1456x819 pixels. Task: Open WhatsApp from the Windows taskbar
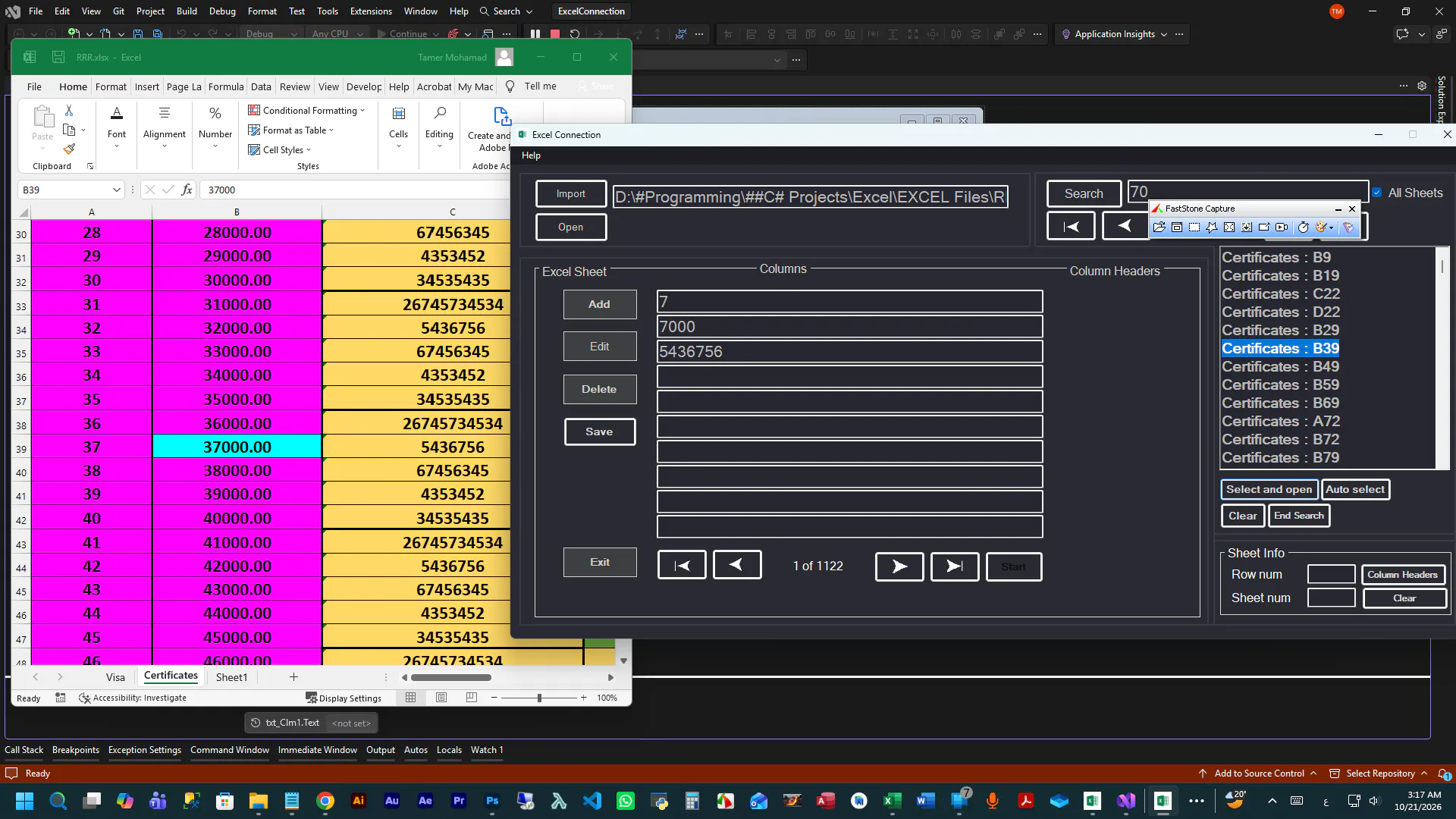click(x=626, y=801)
